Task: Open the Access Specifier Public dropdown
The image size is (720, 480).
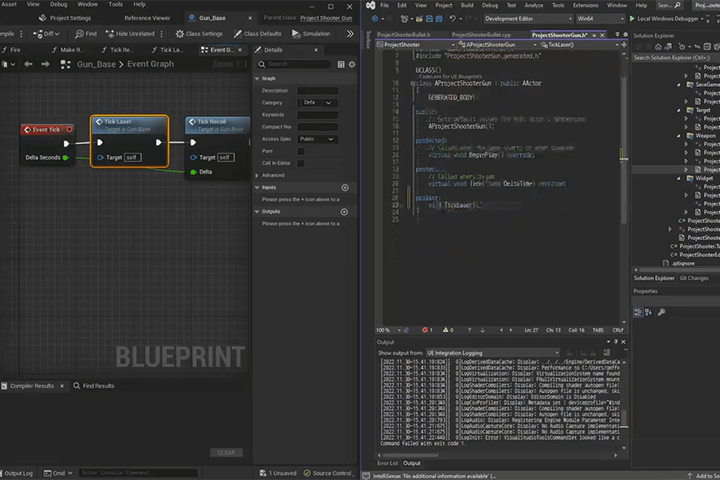Action: 318,139
